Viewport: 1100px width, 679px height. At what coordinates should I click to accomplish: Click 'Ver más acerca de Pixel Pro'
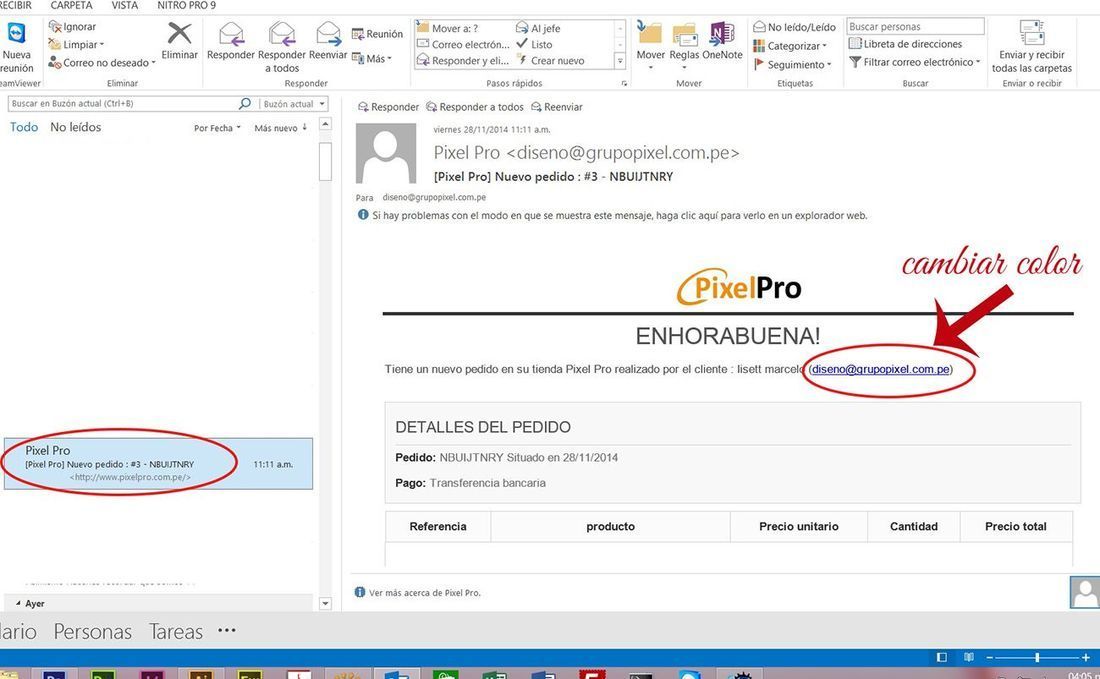[425, 593]
